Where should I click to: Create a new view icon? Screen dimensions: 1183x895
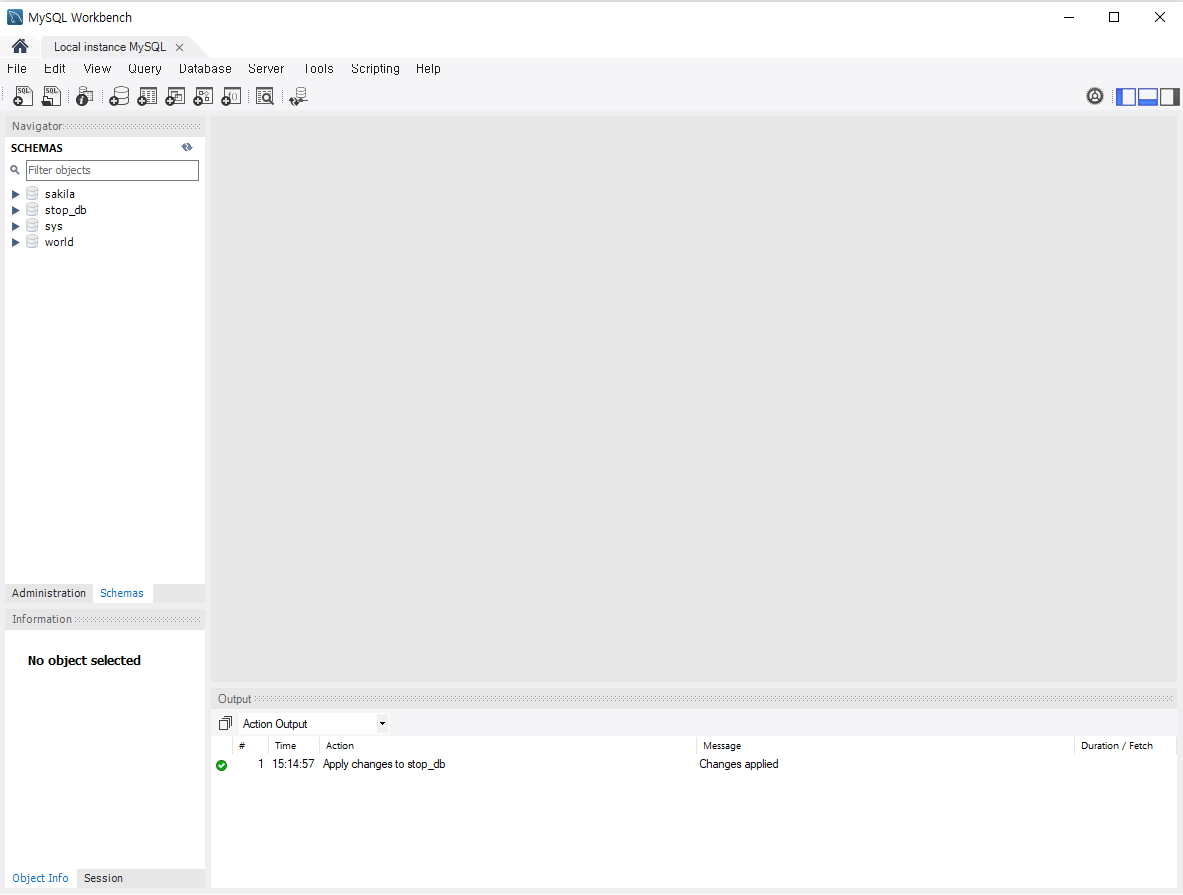tap(175, 96)
